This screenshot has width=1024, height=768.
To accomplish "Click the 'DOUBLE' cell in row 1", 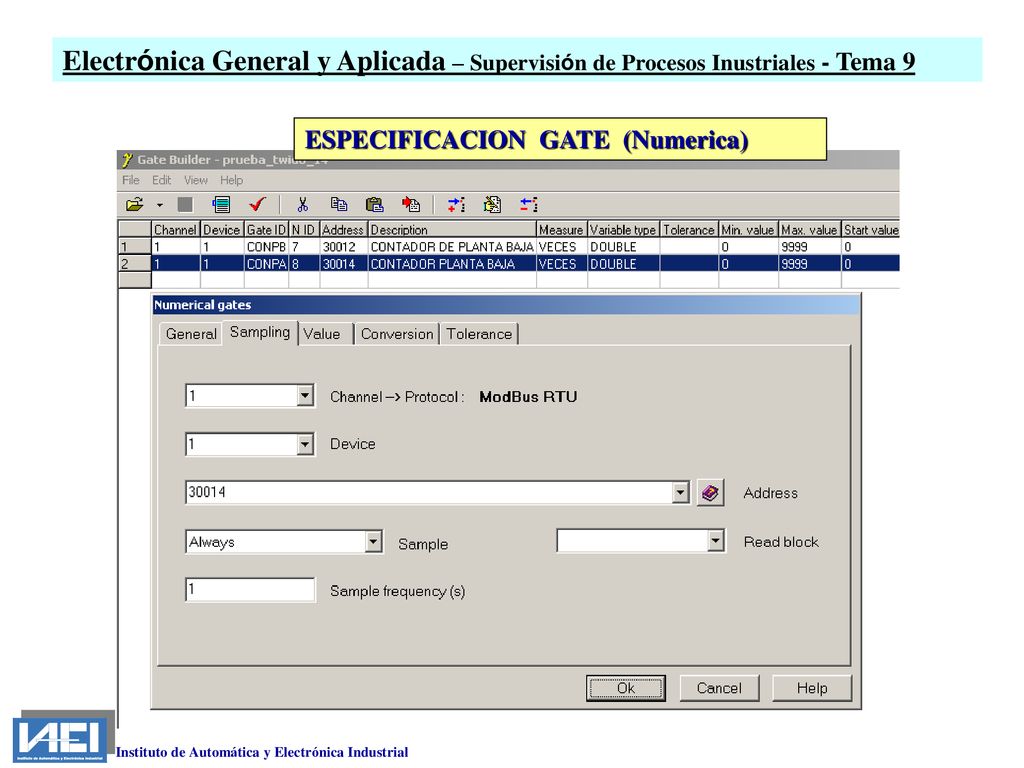I will (x=623, y=247).
